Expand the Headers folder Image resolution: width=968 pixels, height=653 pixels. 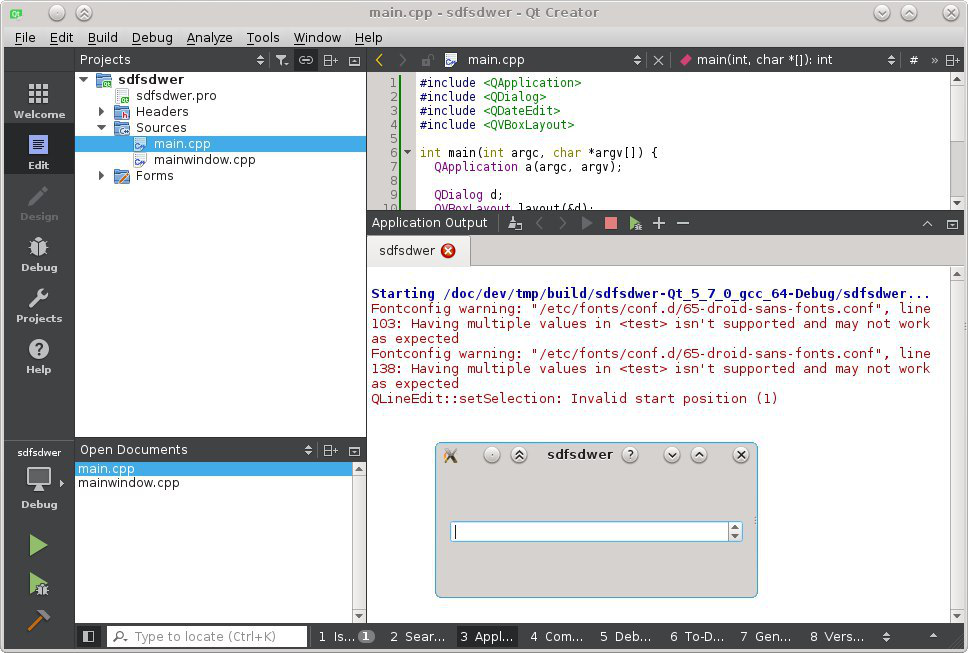101,112
